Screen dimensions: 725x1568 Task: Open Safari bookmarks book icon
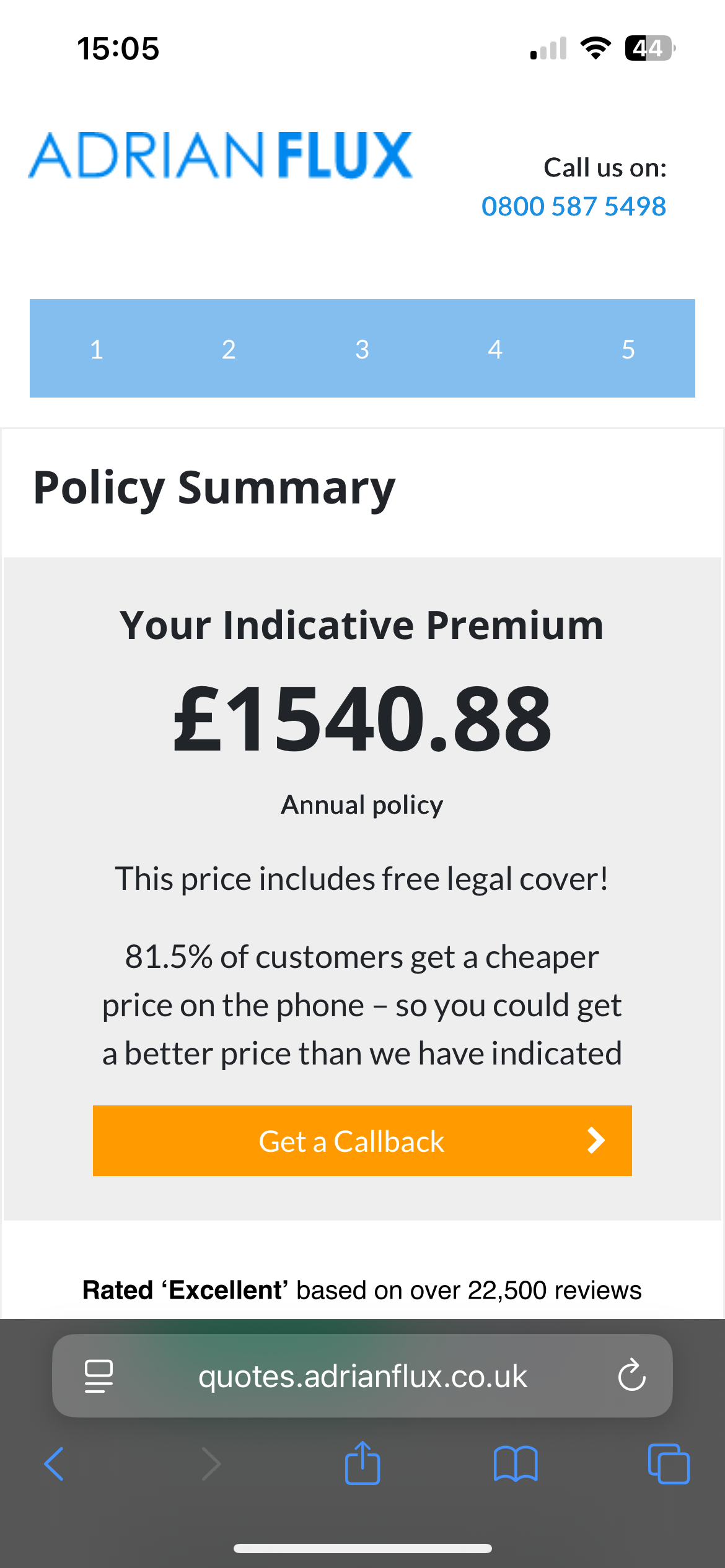tap(516, 1464)
